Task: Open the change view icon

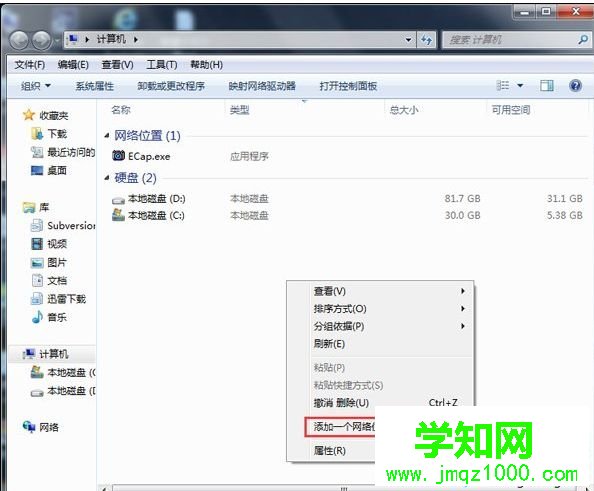Action: (x=503, y=86)
